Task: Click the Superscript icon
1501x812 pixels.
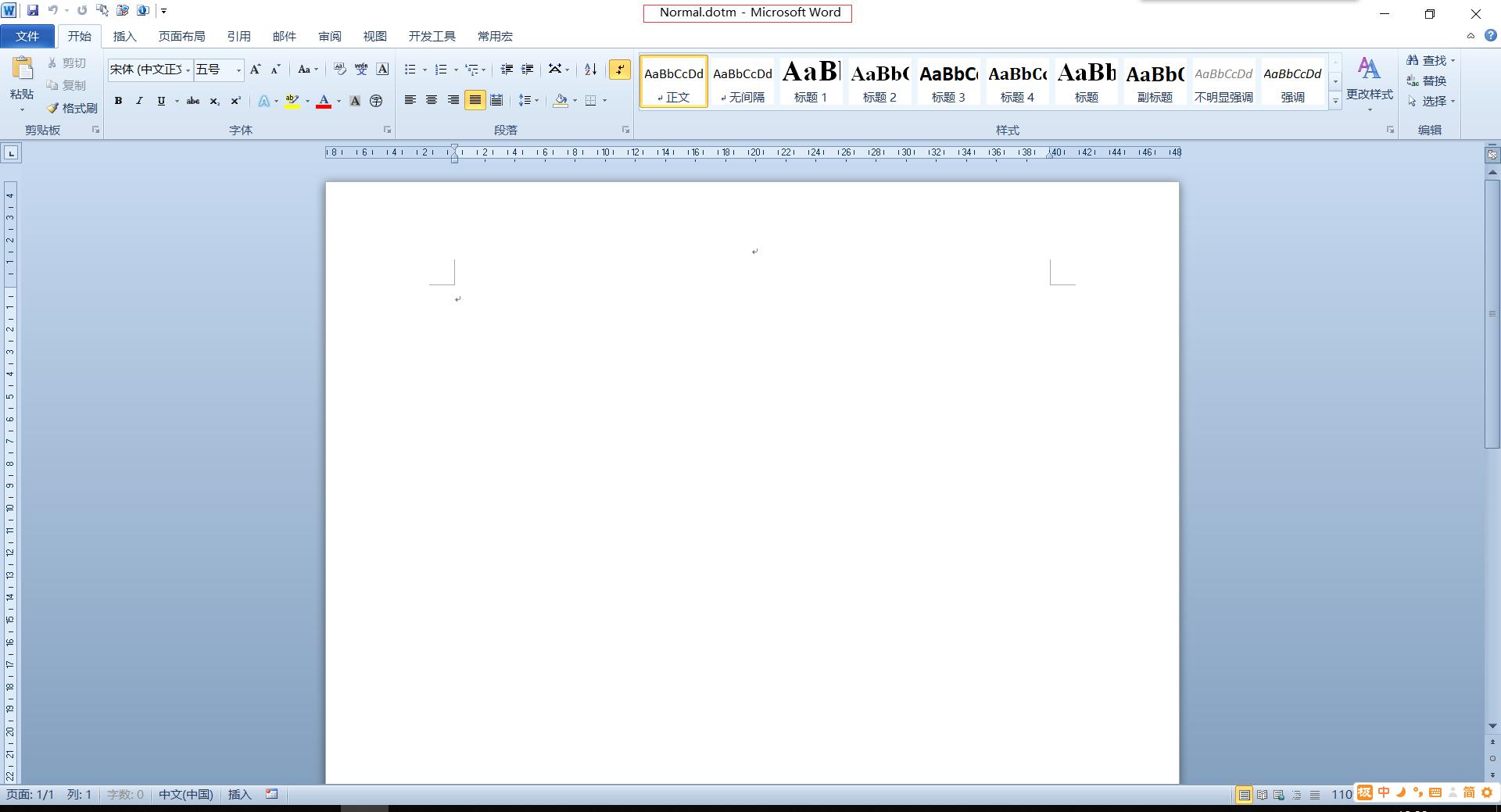Action: (x=235, y=101)
